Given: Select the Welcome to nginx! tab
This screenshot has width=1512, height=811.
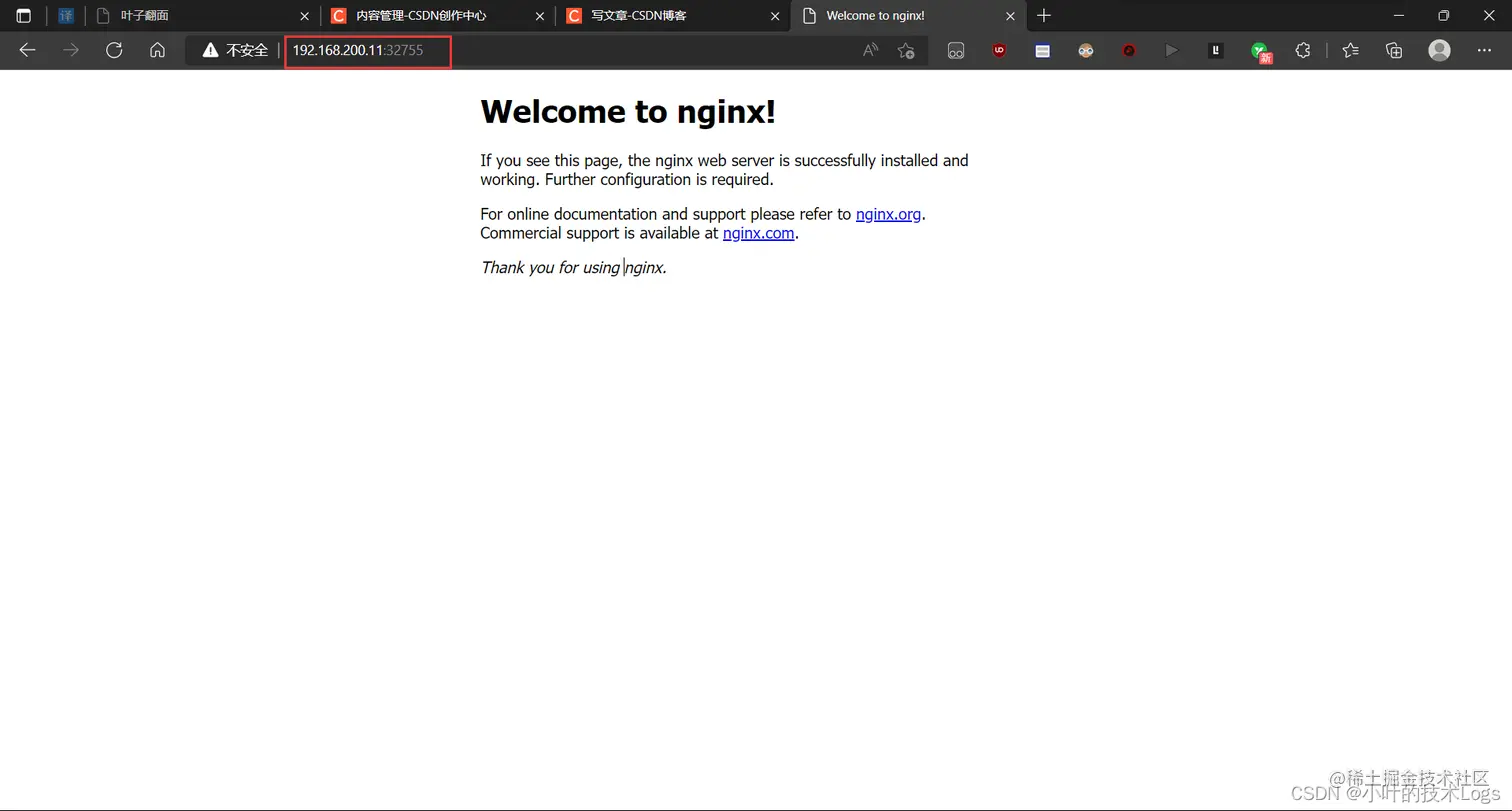Looking at the screenshot, I should pos(908,16).
